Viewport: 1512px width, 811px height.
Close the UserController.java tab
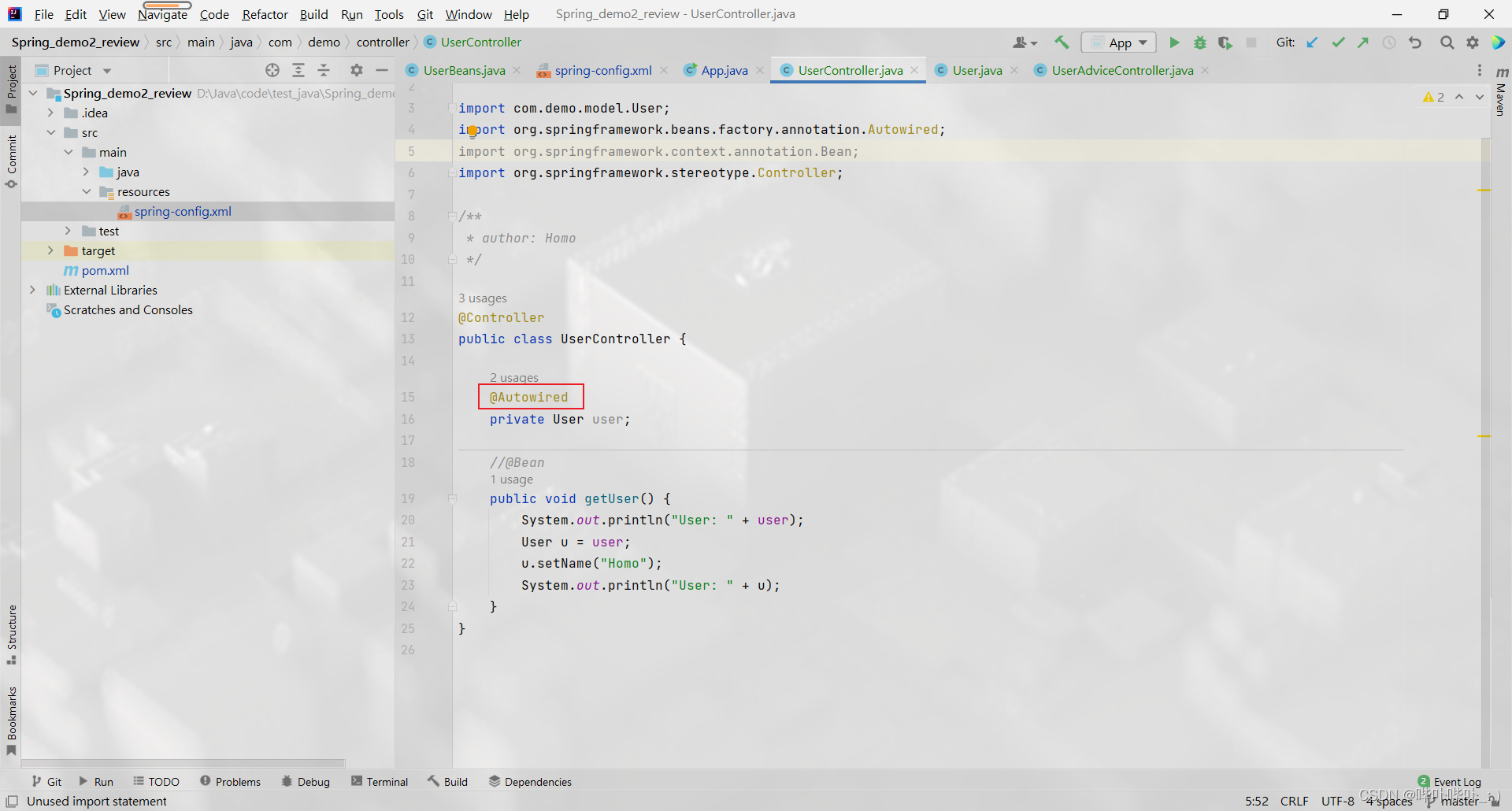[914, 70]
